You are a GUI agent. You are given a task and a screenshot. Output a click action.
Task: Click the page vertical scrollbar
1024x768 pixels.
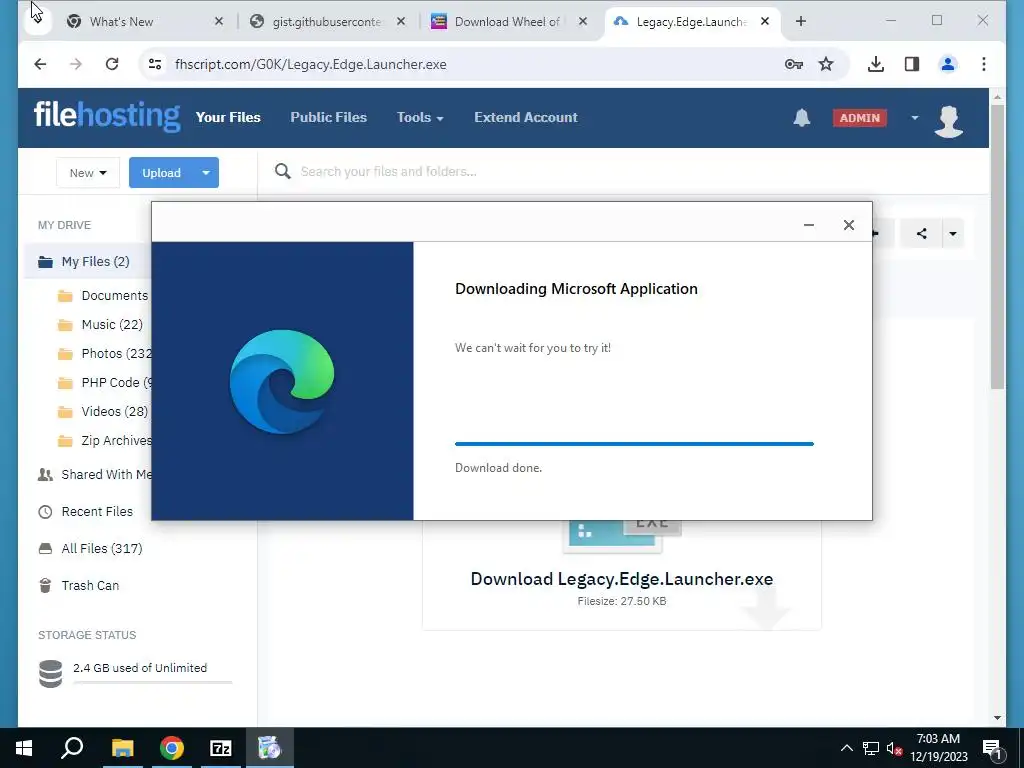pyautogui.click(x=997, y=246)
